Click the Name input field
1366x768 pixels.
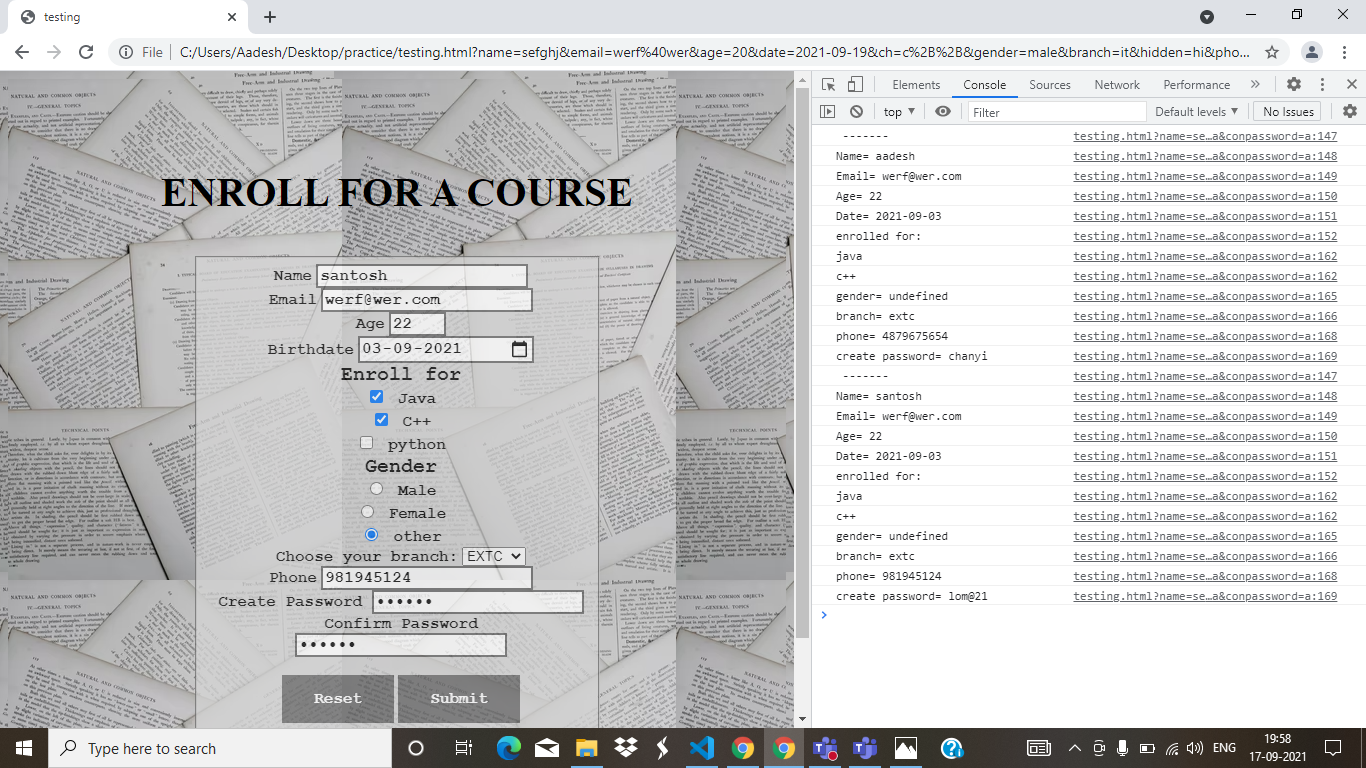(x=422, y=276)
